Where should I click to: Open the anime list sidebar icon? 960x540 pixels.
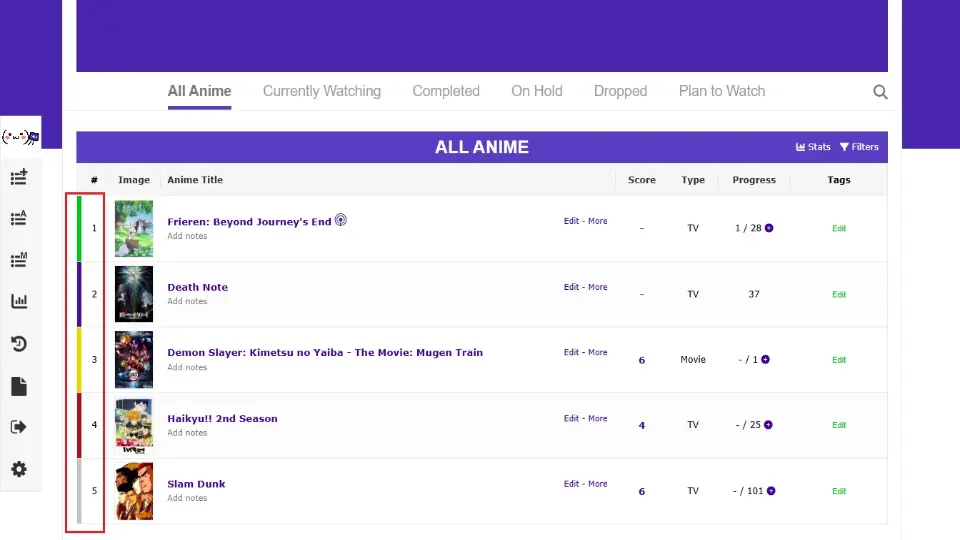pyautogui.click(x=19, y=218)
